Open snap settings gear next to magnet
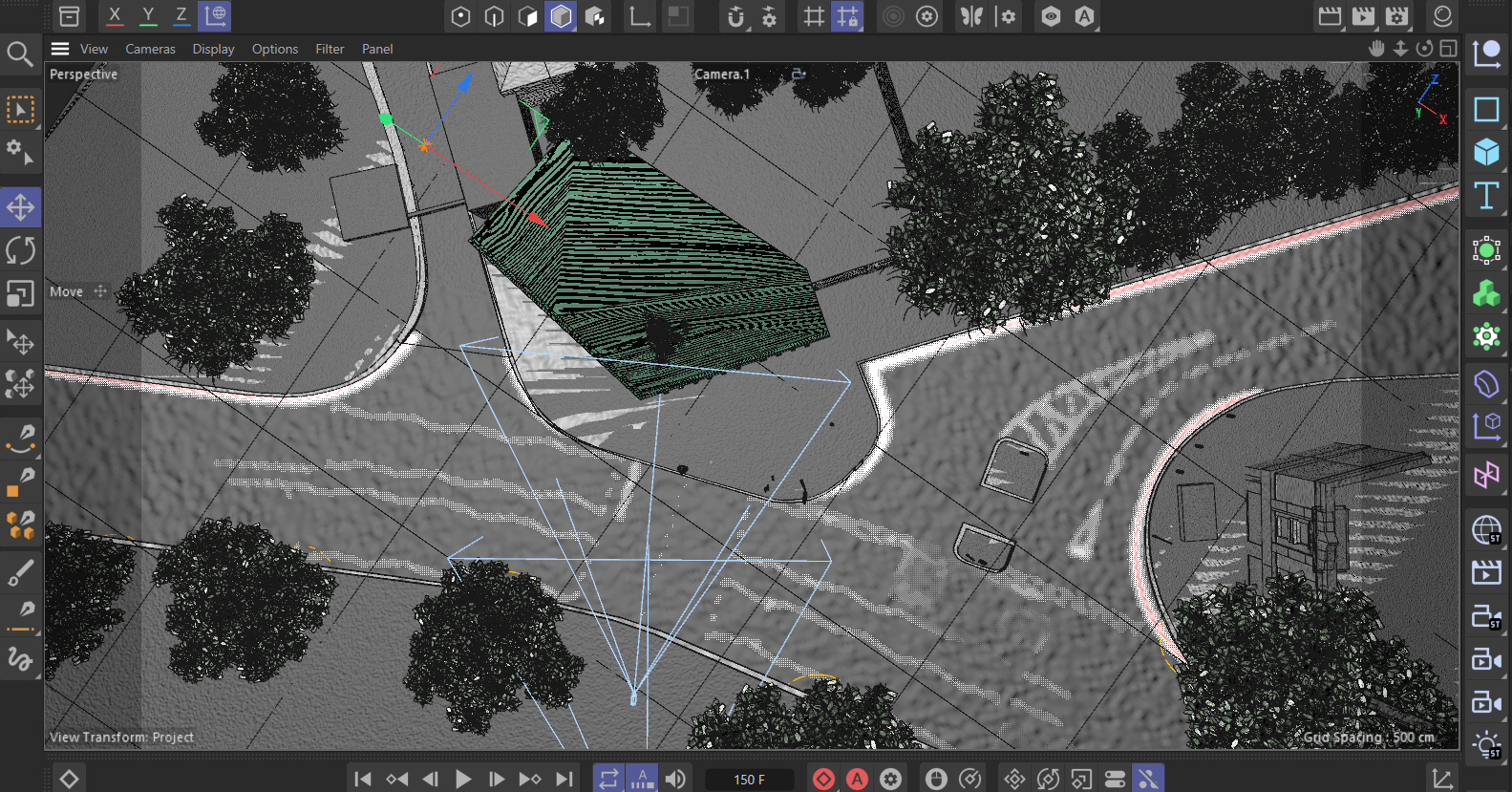This screenshot has width=1512, height=792. pos(770,16)
